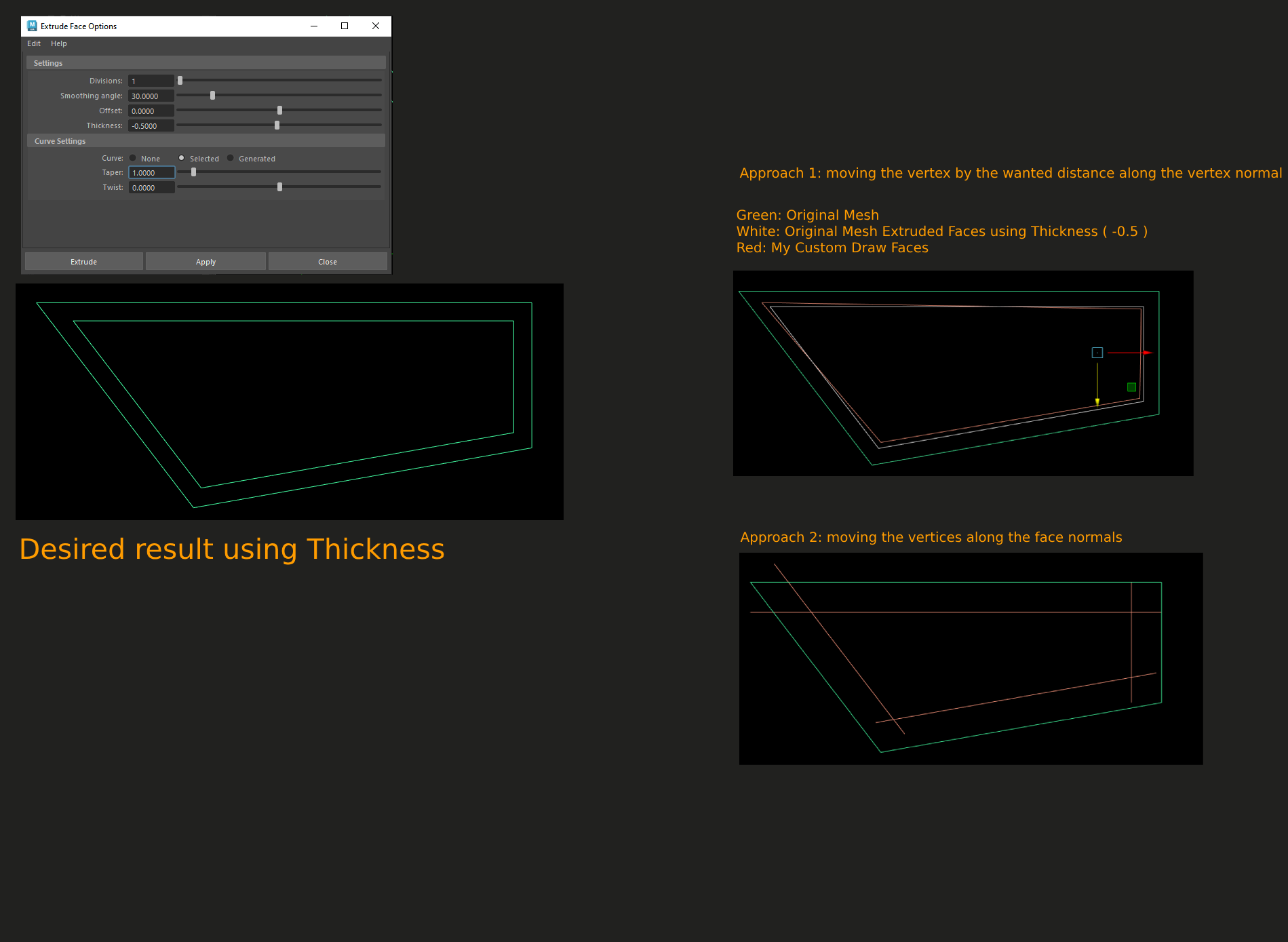Open the Edit menu
Viewport: 1288px width, 942px height.
pyautogui.click(x=34, y=43)
